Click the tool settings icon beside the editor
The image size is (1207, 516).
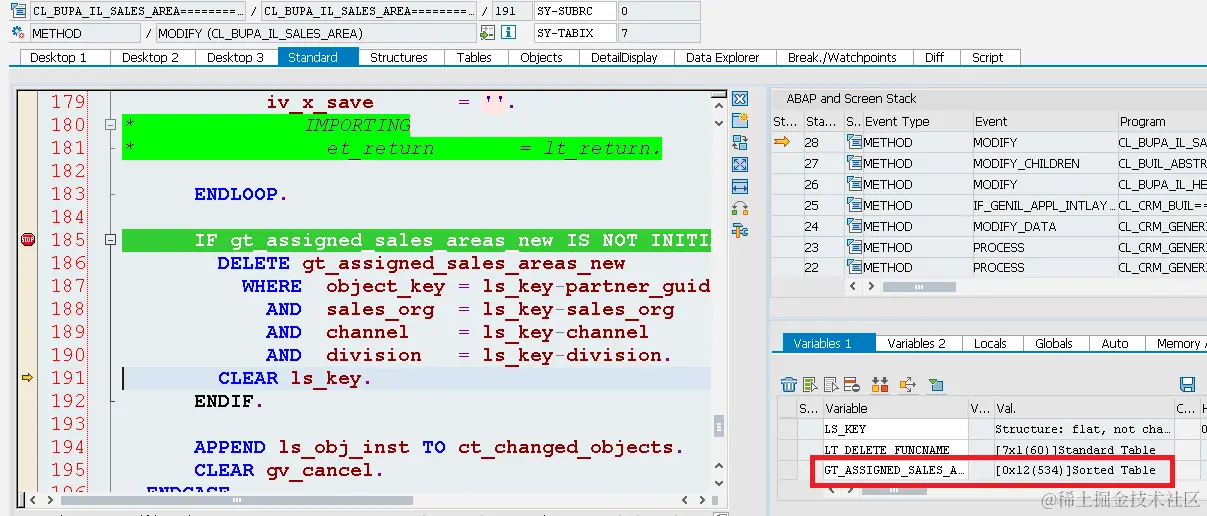(x=740, y=231)
